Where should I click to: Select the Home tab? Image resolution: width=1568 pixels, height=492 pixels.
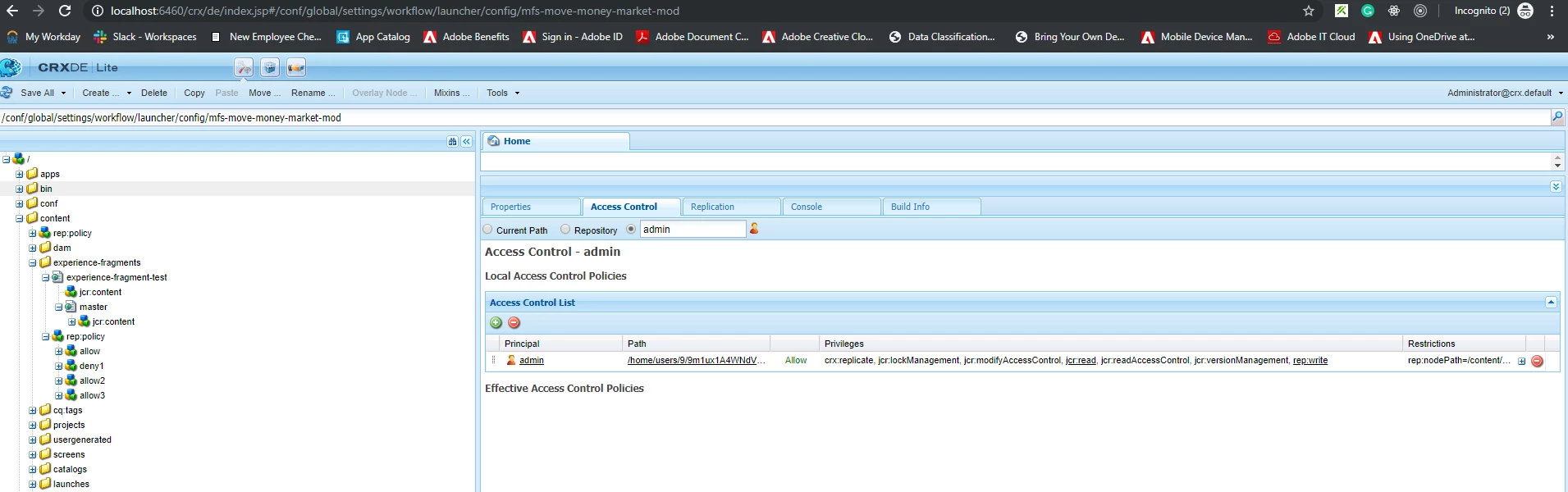[556, 141]
